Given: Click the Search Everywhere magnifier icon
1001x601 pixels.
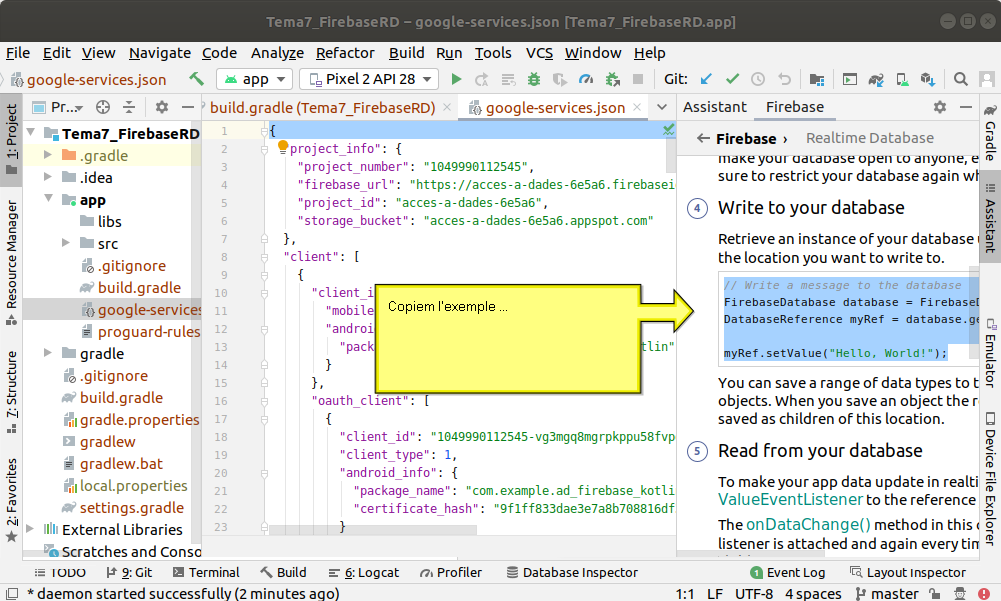Looking at the screenshot, I should (x=960, y=79).
